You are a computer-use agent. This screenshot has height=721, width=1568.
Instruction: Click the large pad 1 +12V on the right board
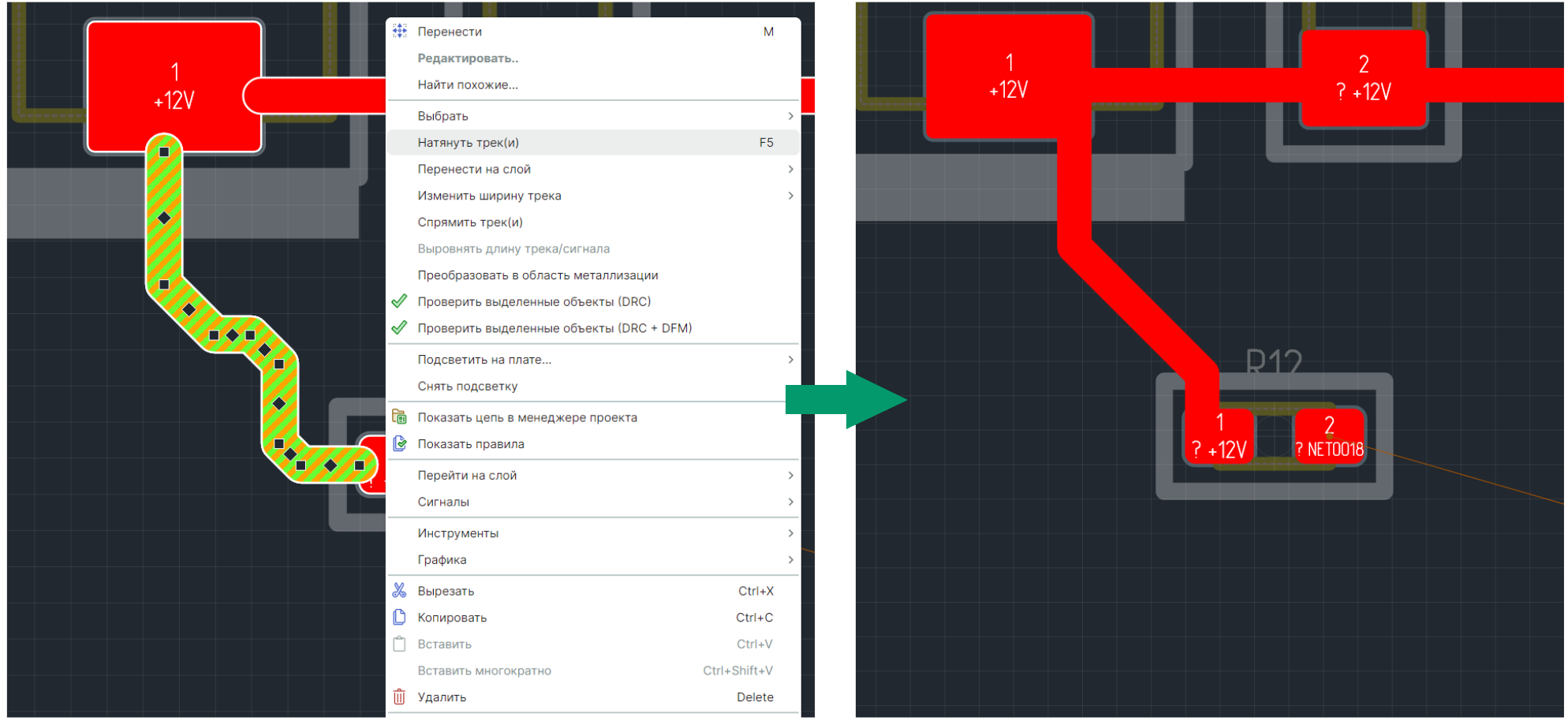1009,77
